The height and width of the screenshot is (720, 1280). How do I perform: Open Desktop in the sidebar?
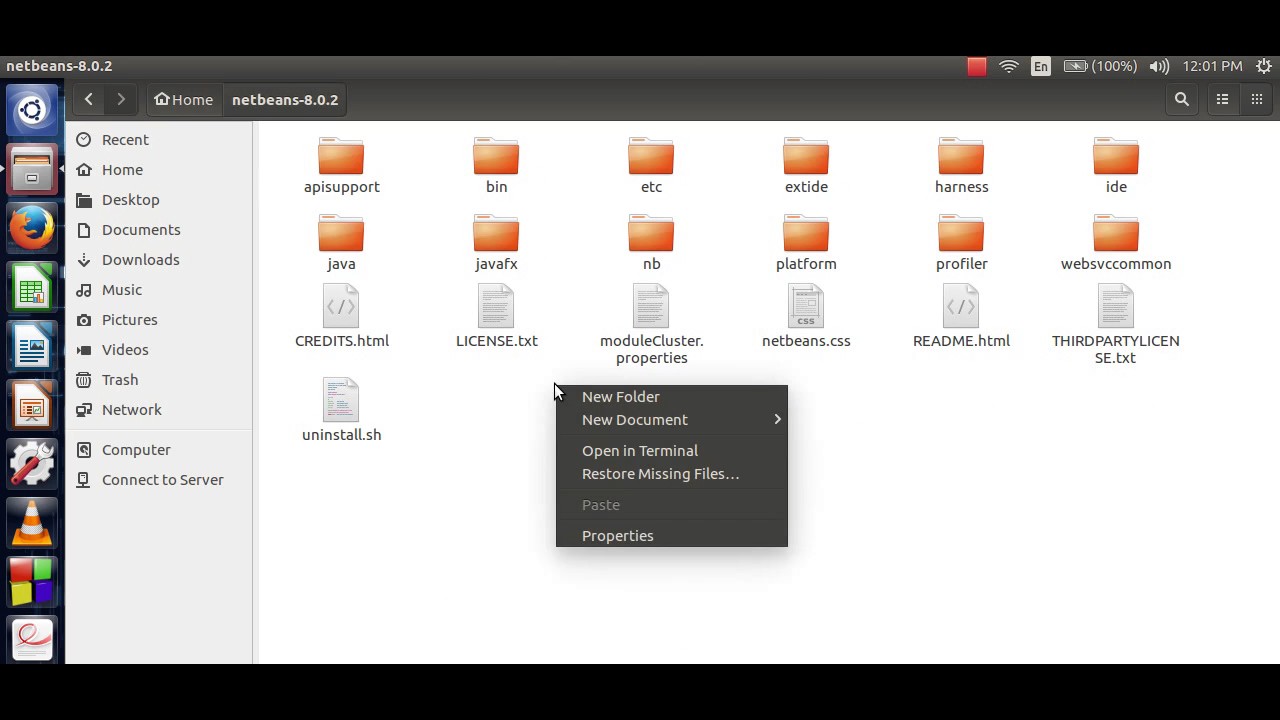tap(159, 200)
